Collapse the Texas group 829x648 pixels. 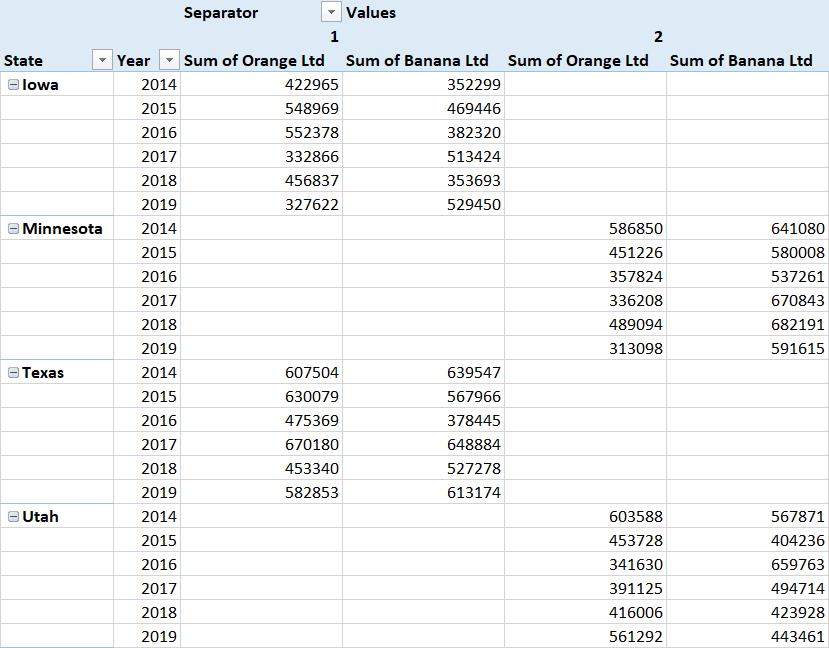pos(14,373)
